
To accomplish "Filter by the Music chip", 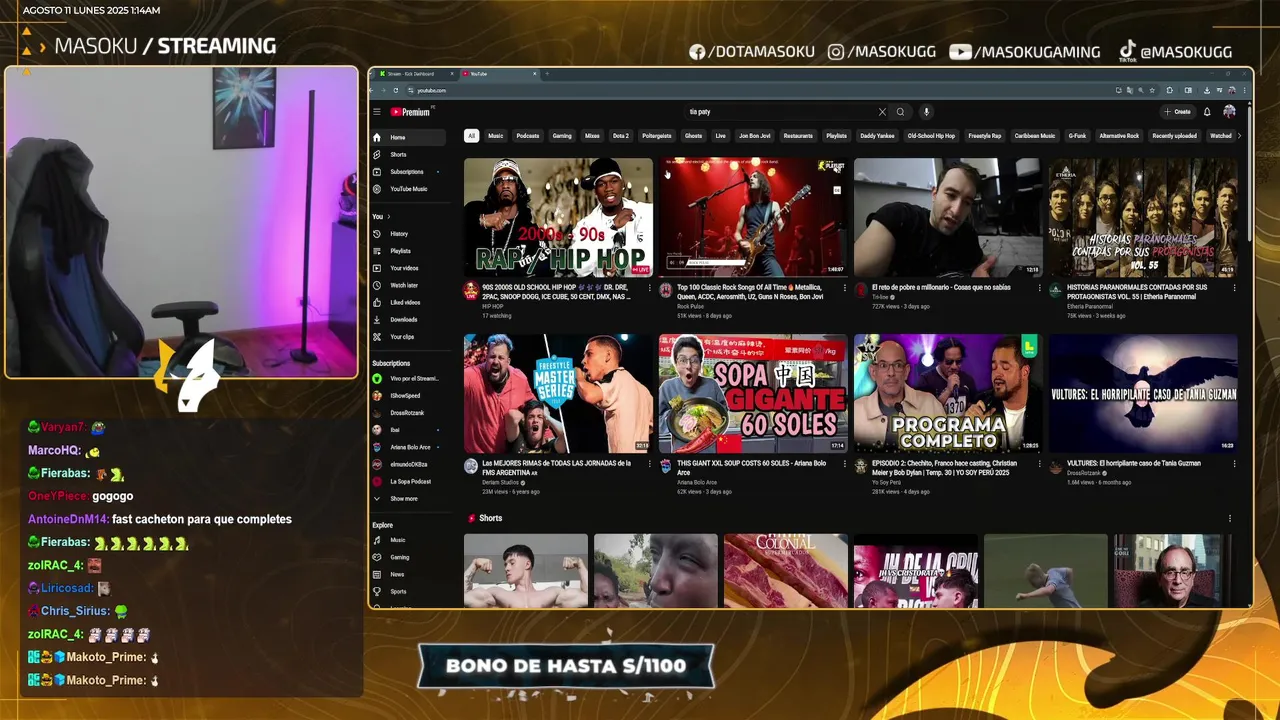I will pos(495,136).
